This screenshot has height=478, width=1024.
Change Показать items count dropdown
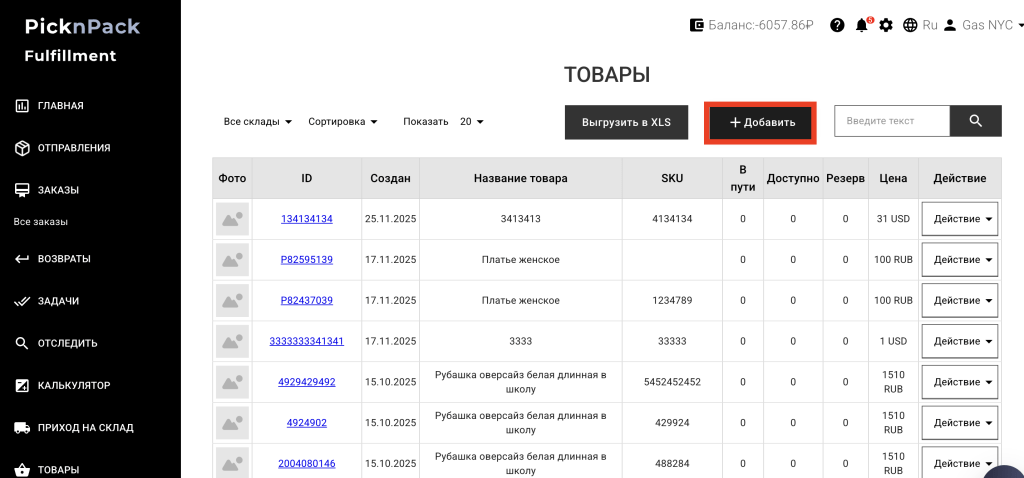click(x=471, y=122)
